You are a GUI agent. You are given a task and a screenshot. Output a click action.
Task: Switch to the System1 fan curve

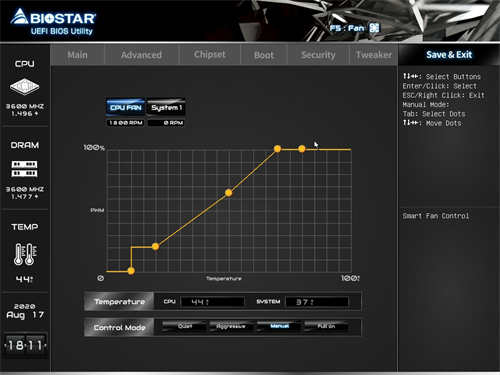coord(166,107)
